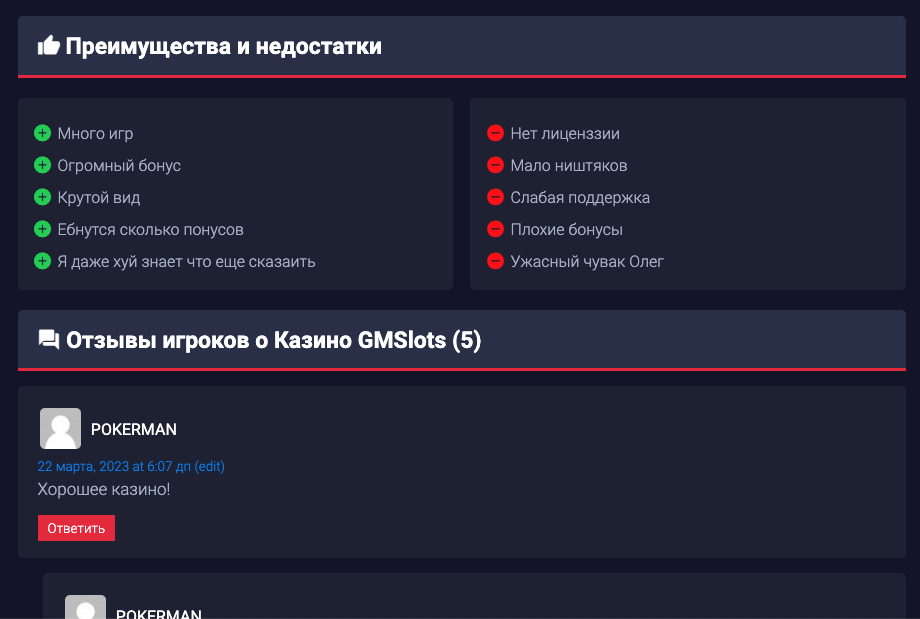This screenshot has width=920, height=619.
Task: Click the red minus icon next to "Мало ништяков"
Action: pyautogui.click(x=495, y=165)
